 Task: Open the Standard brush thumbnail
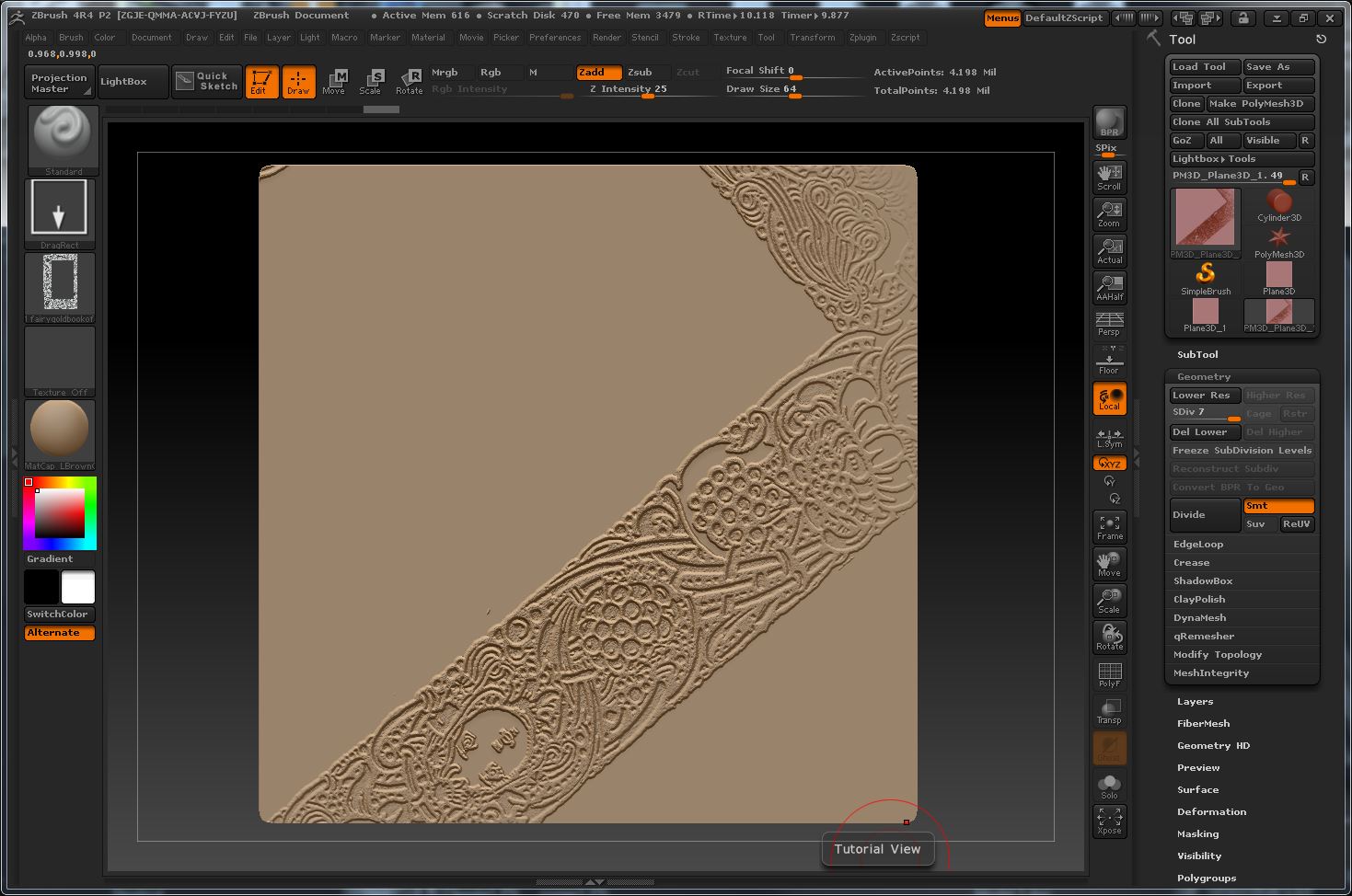point(62,140)
